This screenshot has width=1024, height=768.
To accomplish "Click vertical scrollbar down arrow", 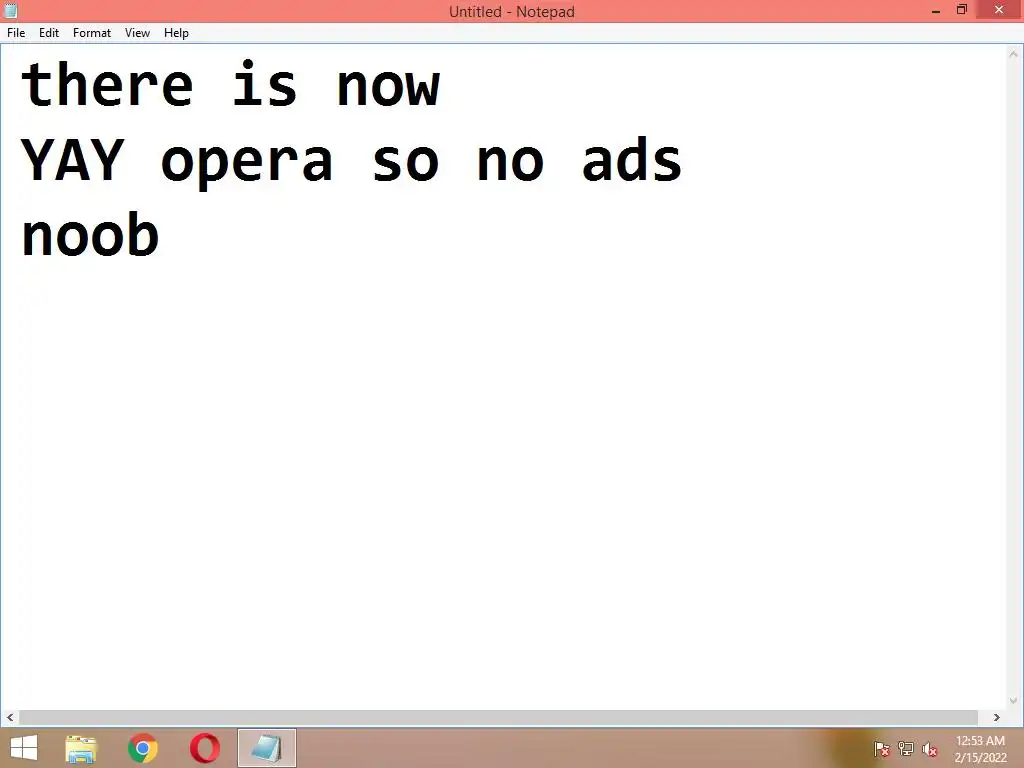I will 1014,701.
